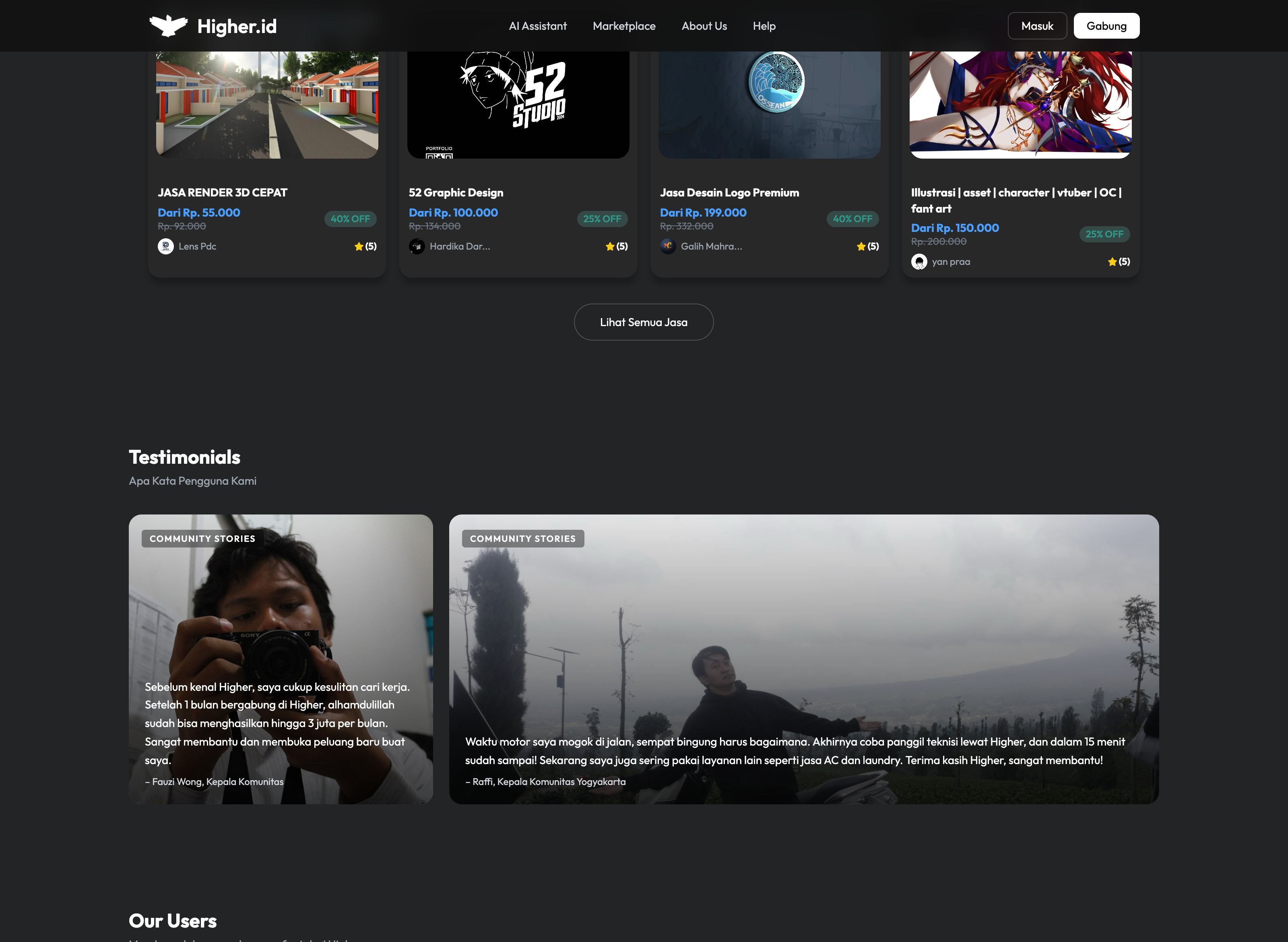The width and height of the screenshot is (1288, 942).
Task: Click the Our Users section heading
Action: [173, 921]
